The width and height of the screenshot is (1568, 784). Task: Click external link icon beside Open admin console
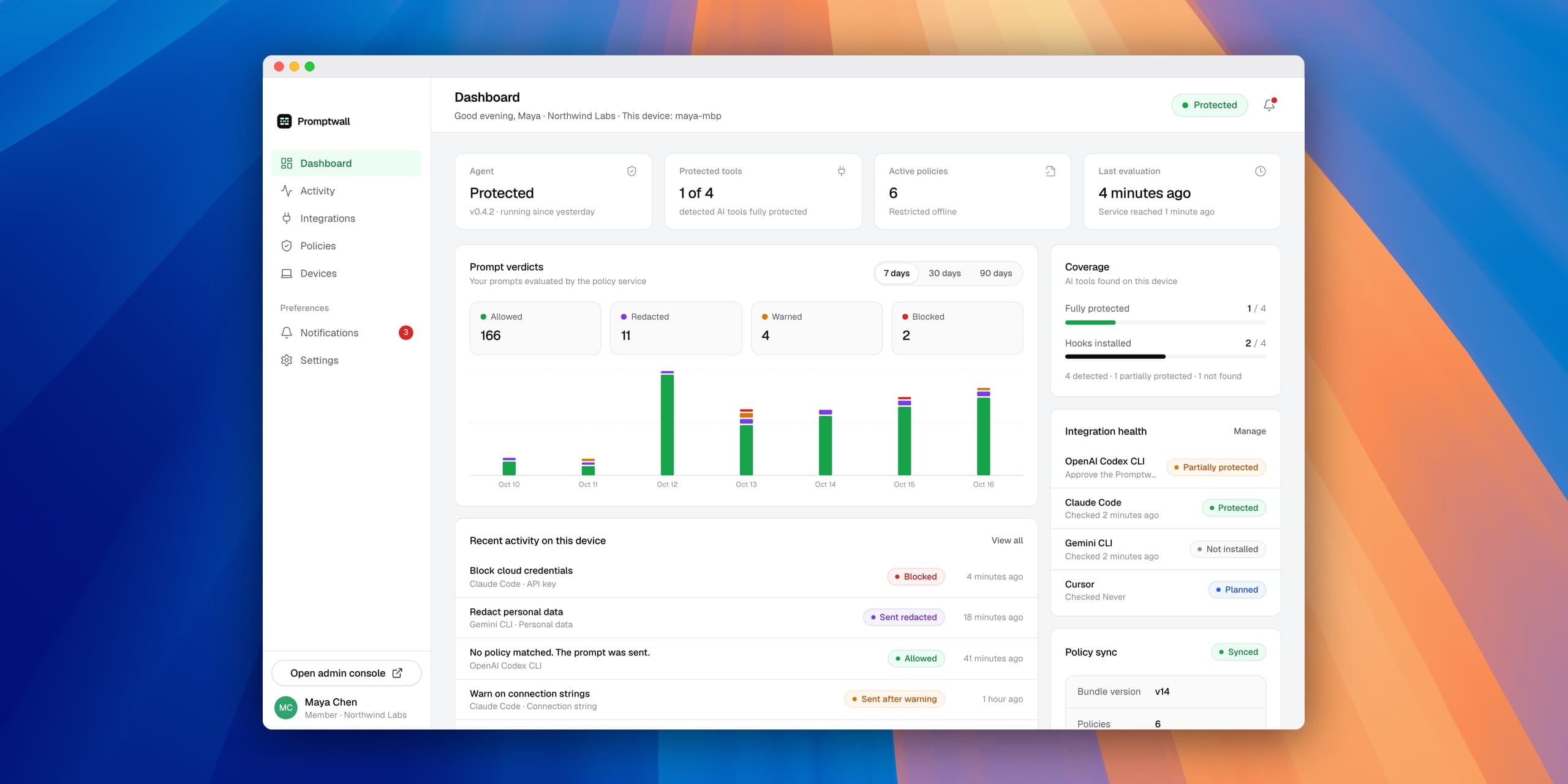pyautogui.click(x=397, y=673)
